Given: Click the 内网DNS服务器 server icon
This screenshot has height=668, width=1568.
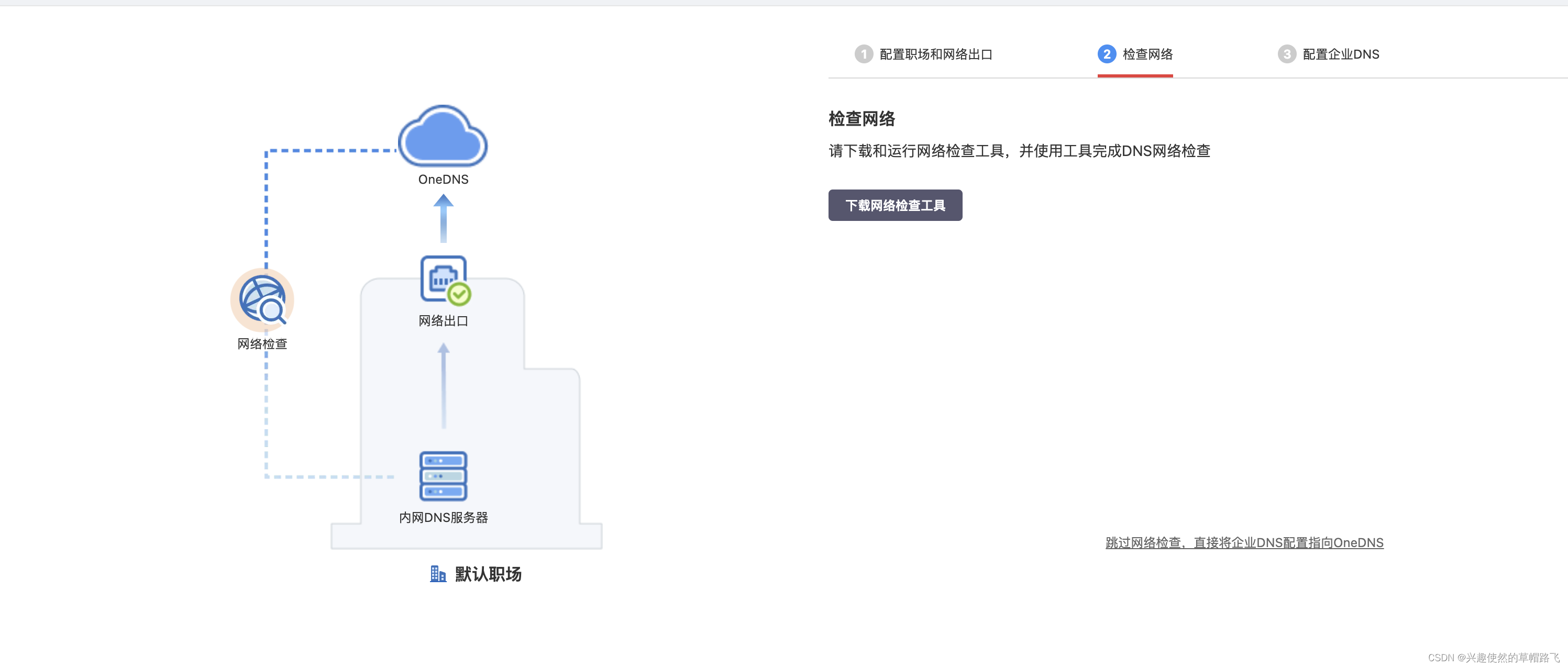Looking at the screenshot, I should click(x=443, y=476).
